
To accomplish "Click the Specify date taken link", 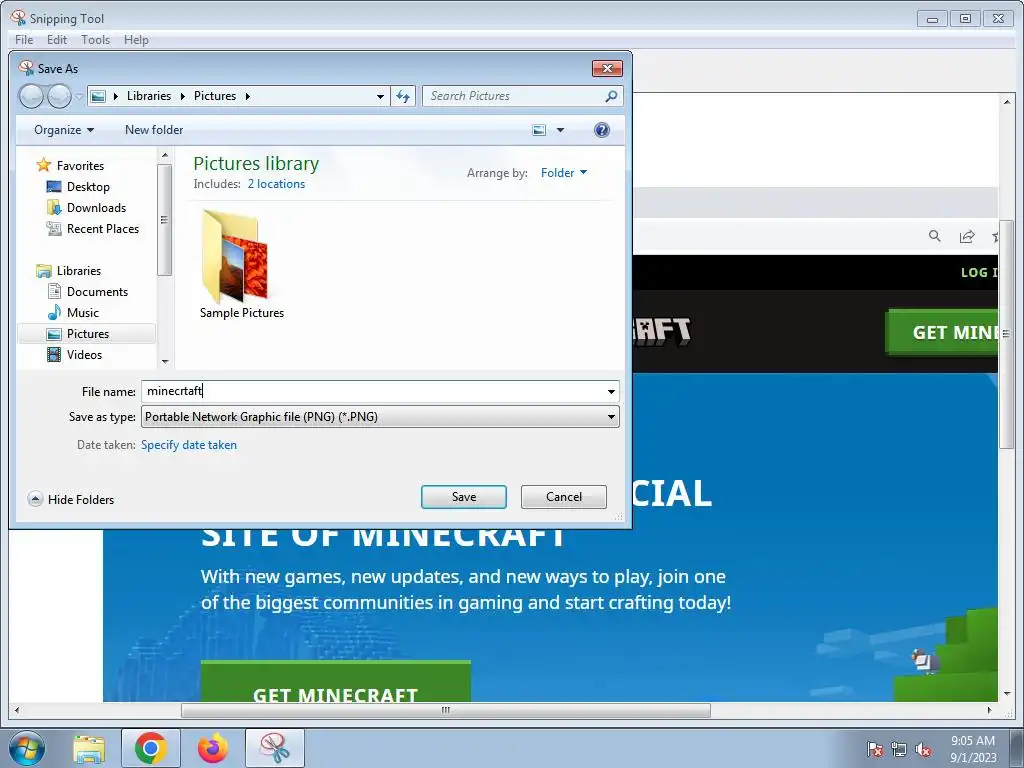I will click(x=189, y=445).
